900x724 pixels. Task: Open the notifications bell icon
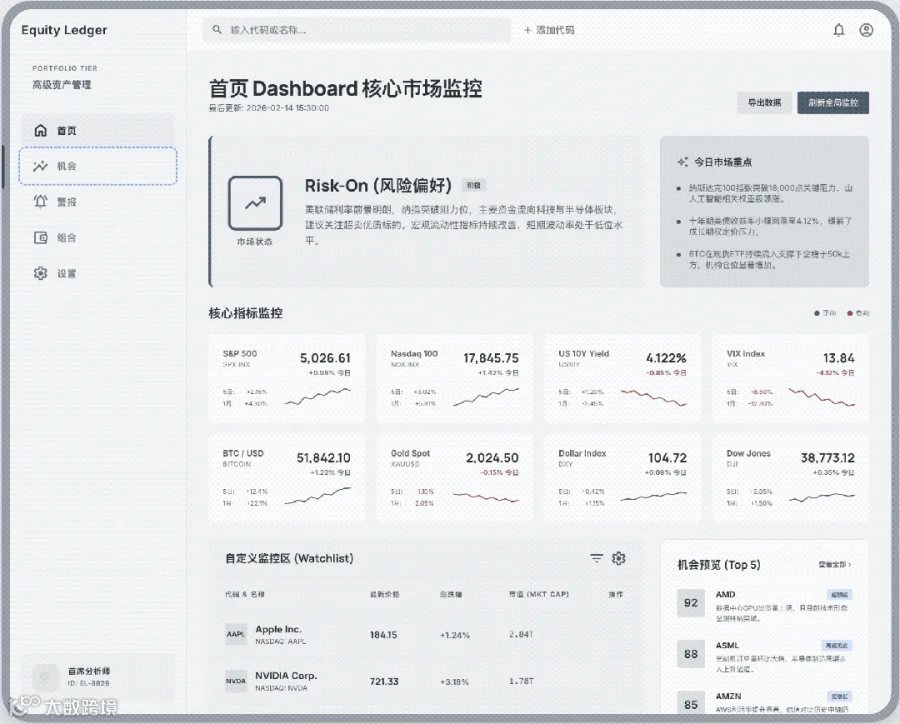tap(839, 30)
